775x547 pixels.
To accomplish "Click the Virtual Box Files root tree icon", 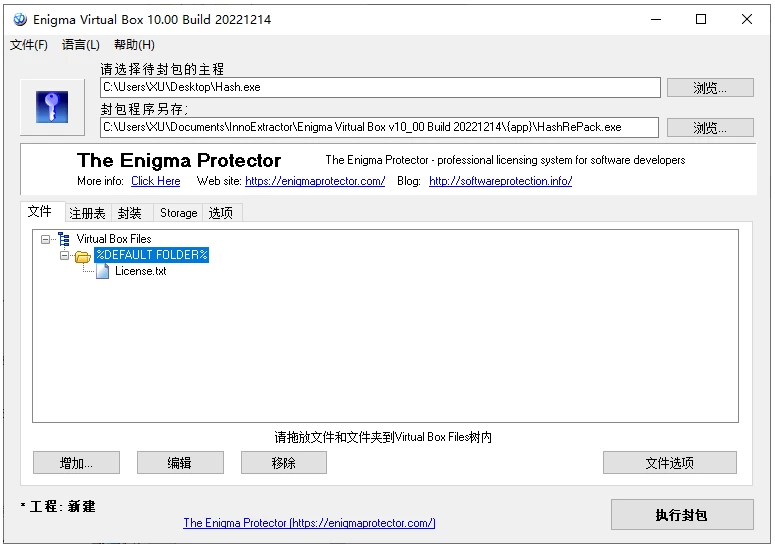I will [x=64, y=239].
